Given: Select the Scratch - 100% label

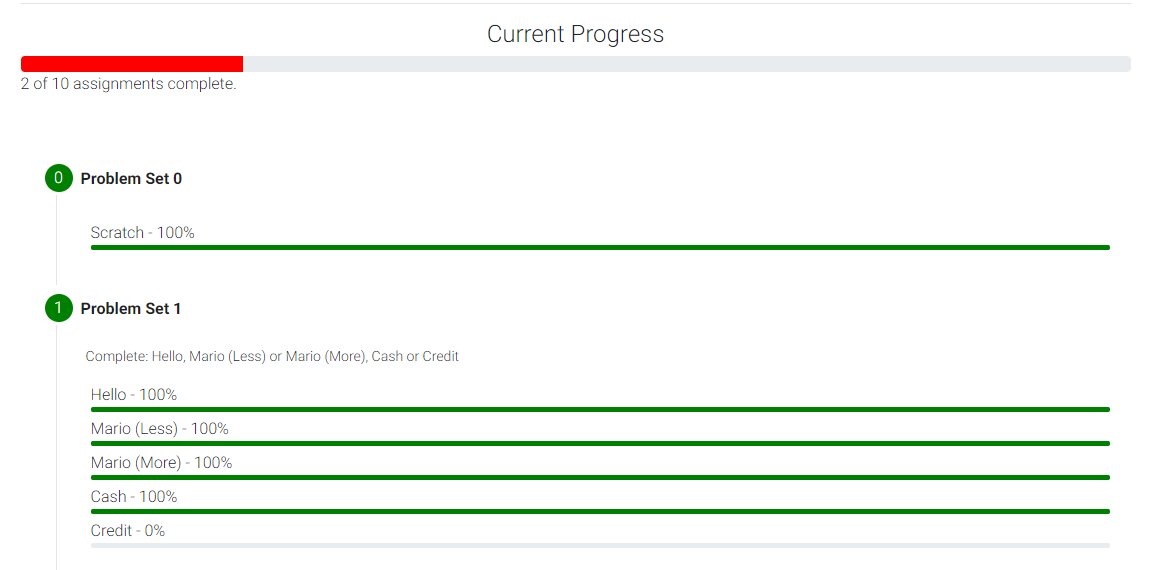Looking at the screenshot, I should click(142, 233).
